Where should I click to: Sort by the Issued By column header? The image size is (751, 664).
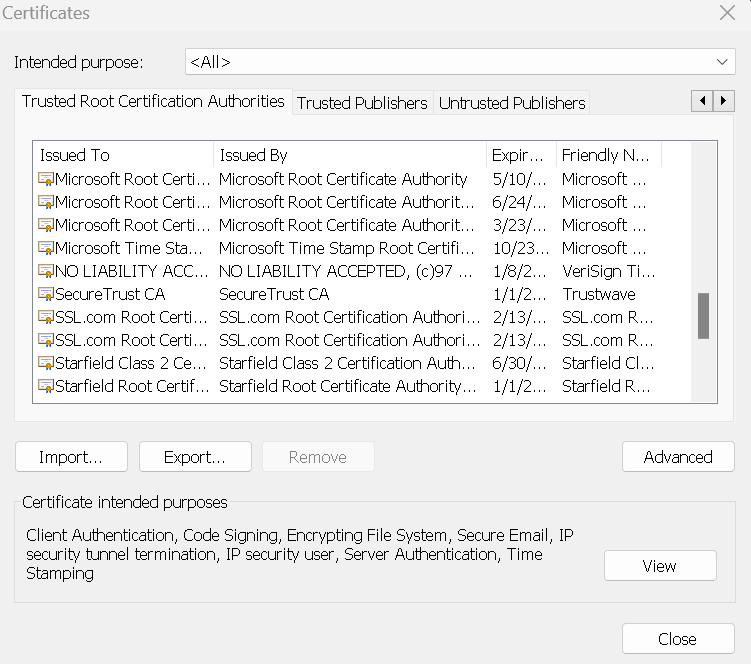click(x=350, y=155)
